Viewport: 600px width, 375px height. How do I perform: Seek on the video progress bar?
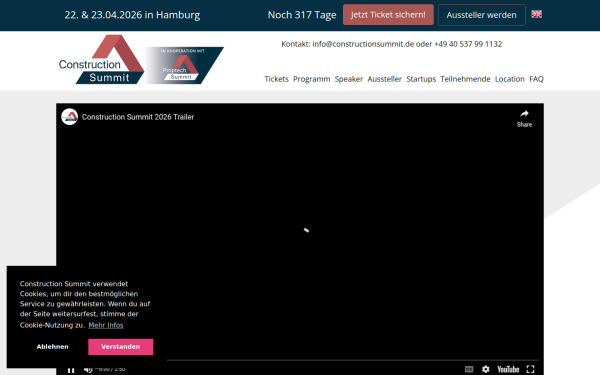coord(352,360)
